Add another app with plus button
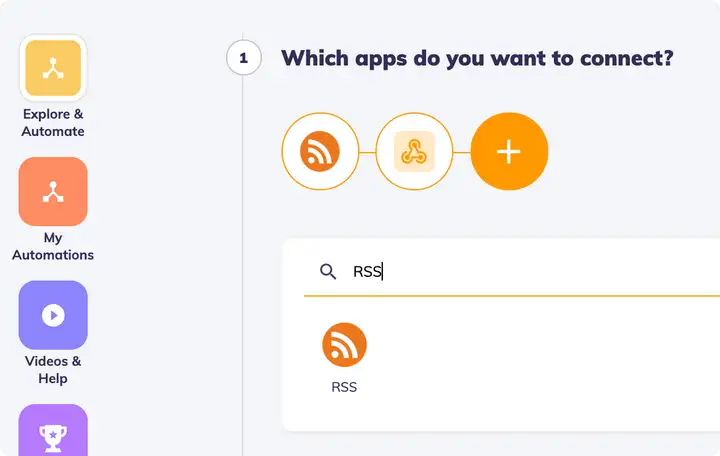Viewport: 720px width, 456px height. coord(509,151)
